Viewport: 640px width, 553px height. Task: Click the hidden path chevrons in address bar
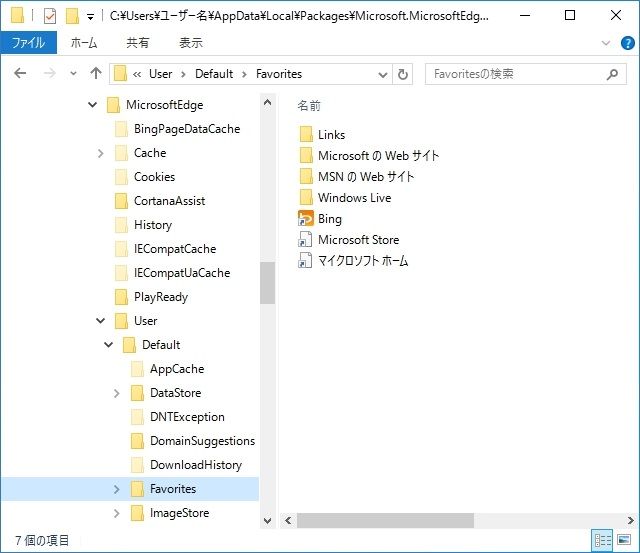coord(137,74)
